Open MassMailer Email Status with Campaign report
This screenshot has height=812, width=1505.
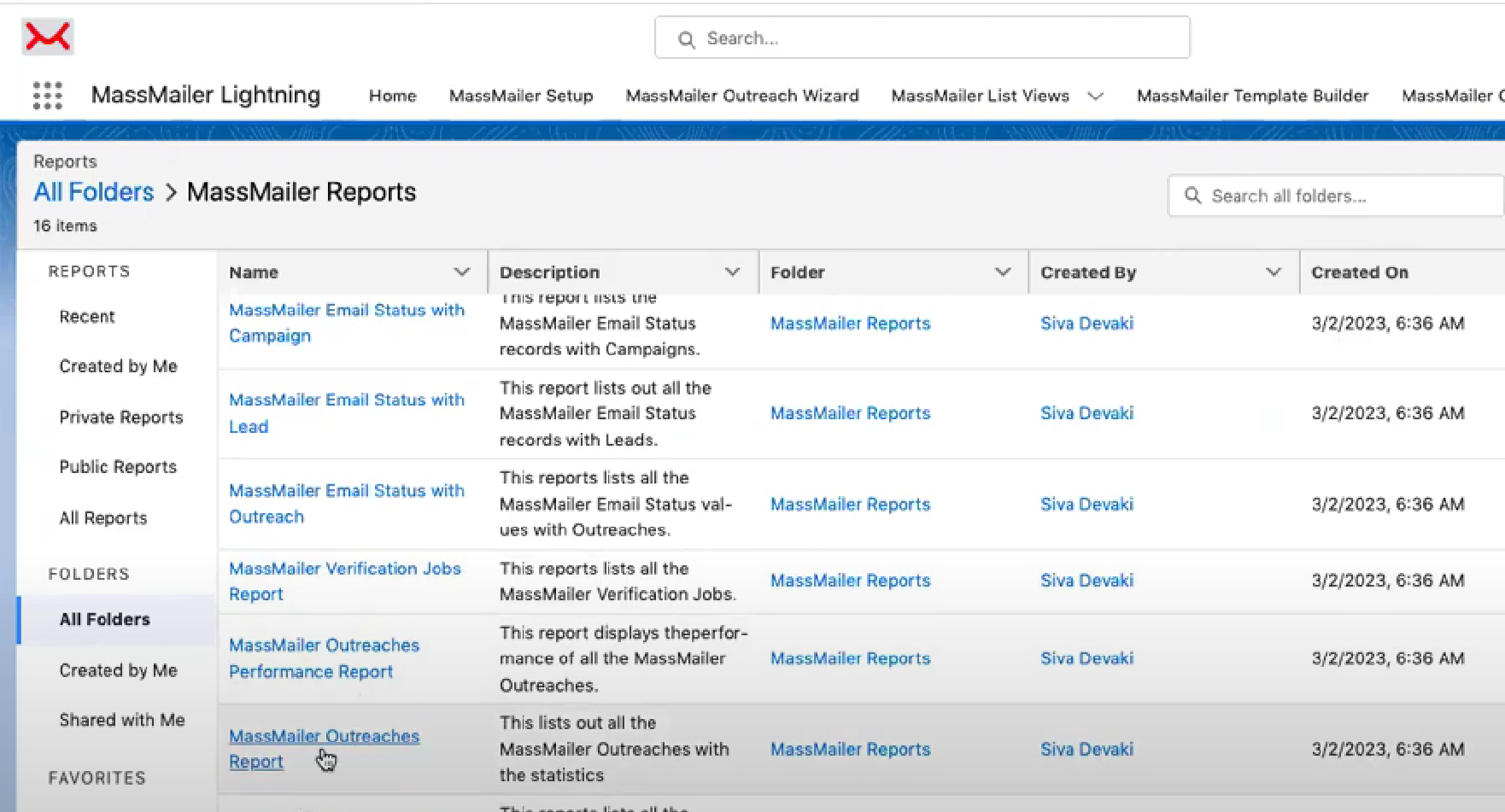tap(347, 323)
